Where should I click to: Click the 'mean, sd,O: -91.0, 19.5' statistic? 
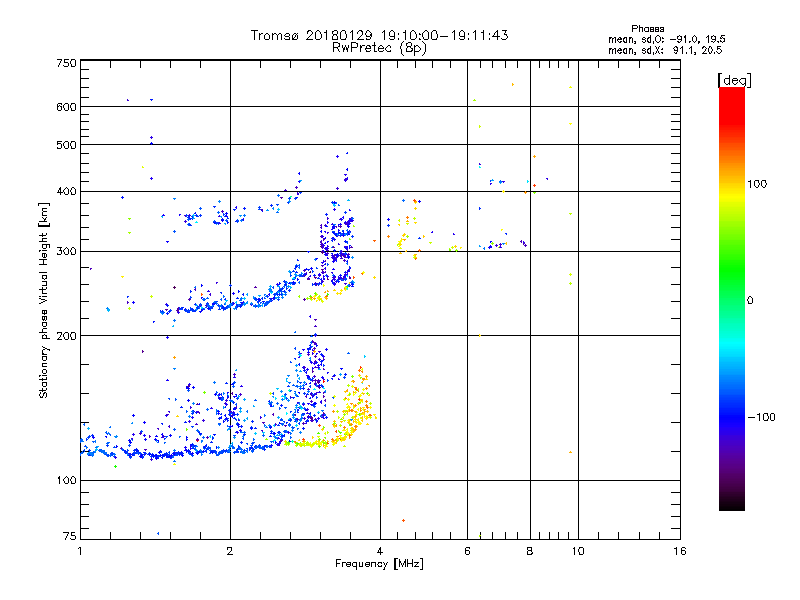tap(667, 39)
